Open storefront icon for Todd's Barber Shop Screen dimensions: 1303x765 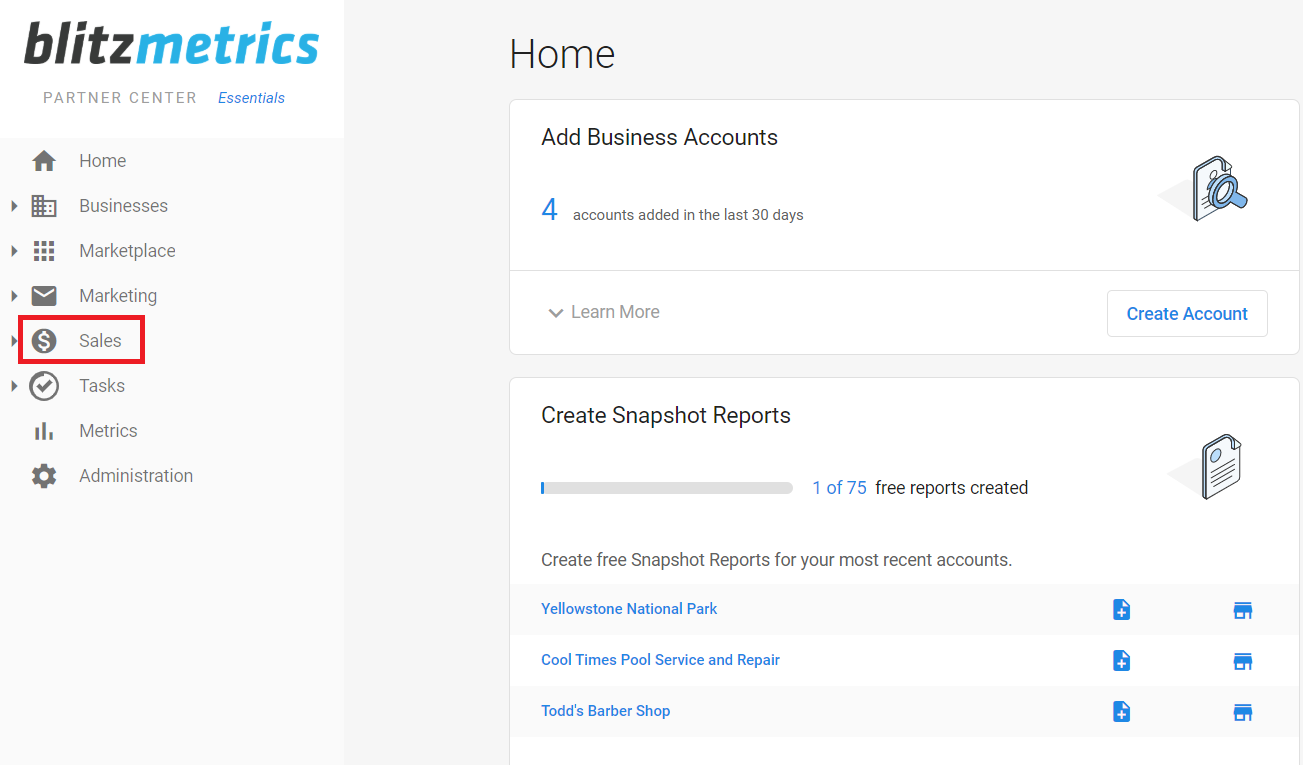[x=1243, y=712]
